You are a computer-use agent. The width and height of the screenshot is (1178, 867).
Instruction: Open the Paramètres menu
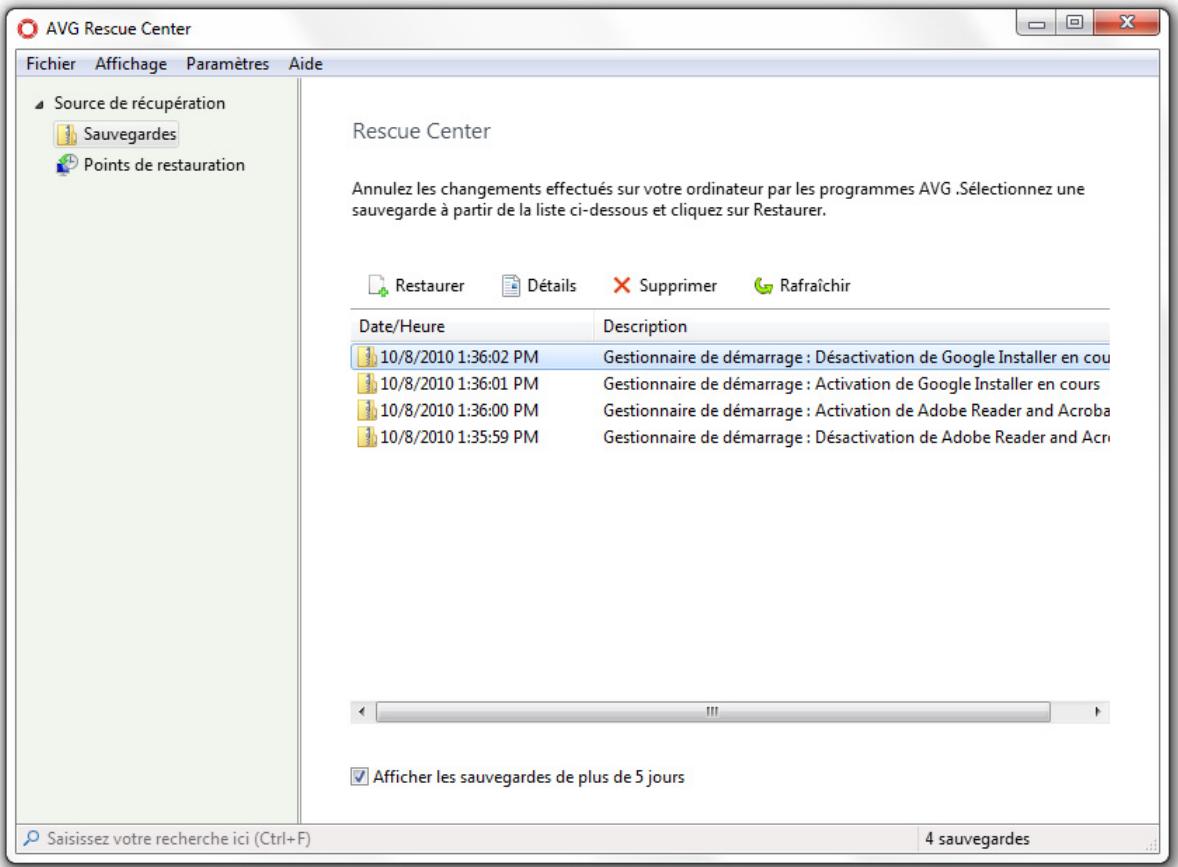point(228,64)
